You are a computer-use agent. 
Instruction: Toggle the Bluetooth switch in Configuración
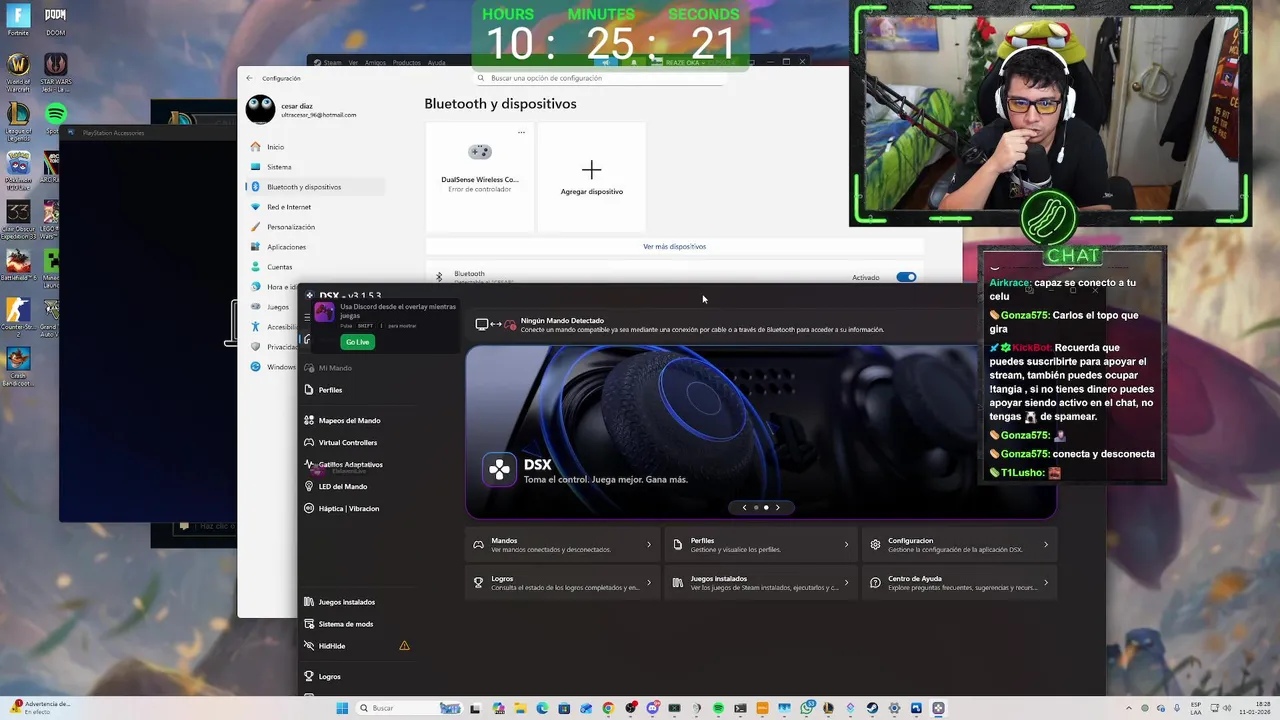[x=906, y=277]
